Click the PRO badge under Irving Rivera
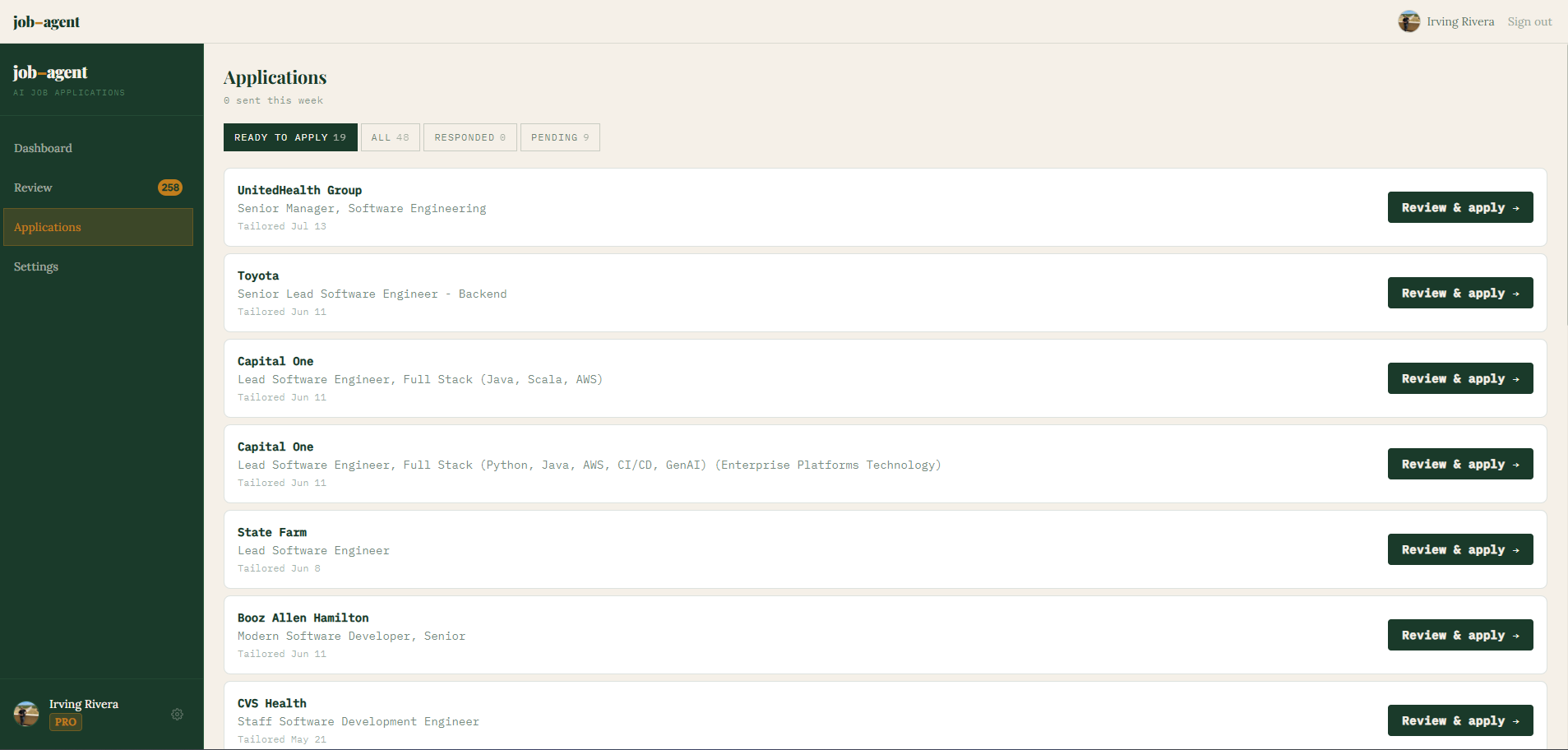This screenshot has width=1568, height=750. pyautogui.click(x=66, y=722)
